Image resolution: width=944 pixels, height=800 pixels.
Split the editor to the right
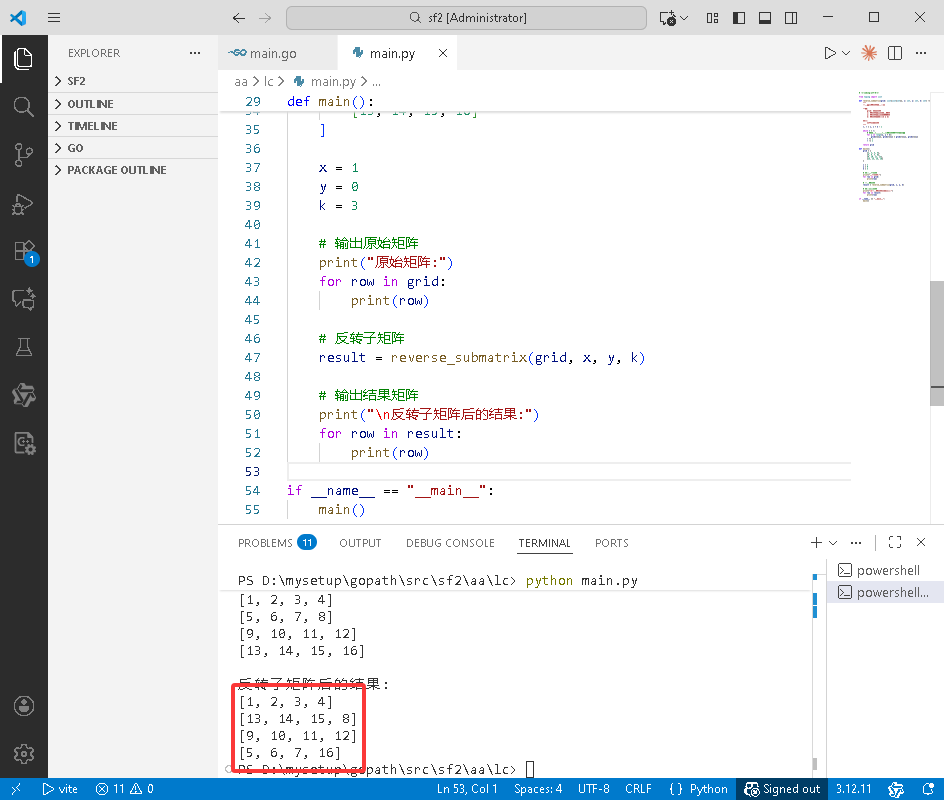[895, 53]
